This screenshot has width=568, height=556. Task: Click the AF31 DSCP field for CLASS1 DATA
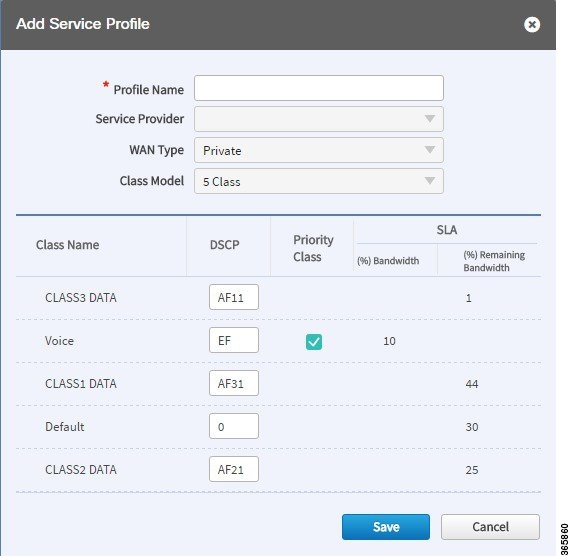click(234, 383)
